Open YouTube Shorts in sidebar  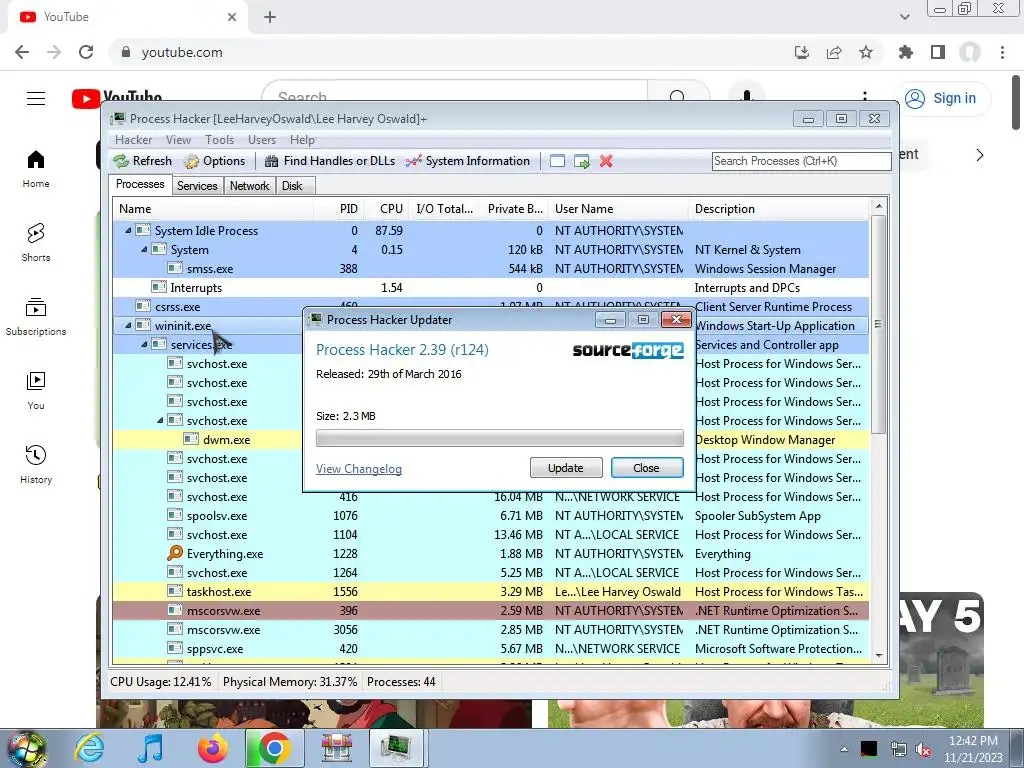pos(36,243)
